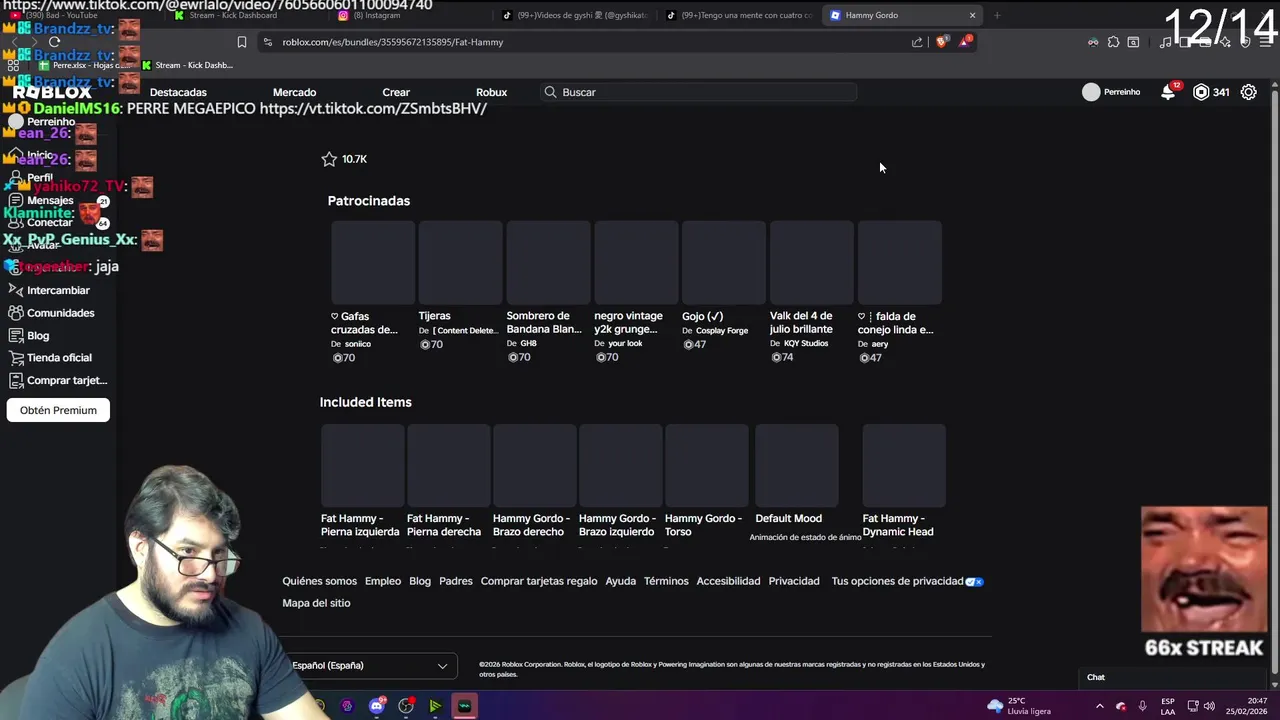The image size is (1280, 720).
Task: Switch to the Tengo una mente TikTok tab
Action: coord(738,15)
